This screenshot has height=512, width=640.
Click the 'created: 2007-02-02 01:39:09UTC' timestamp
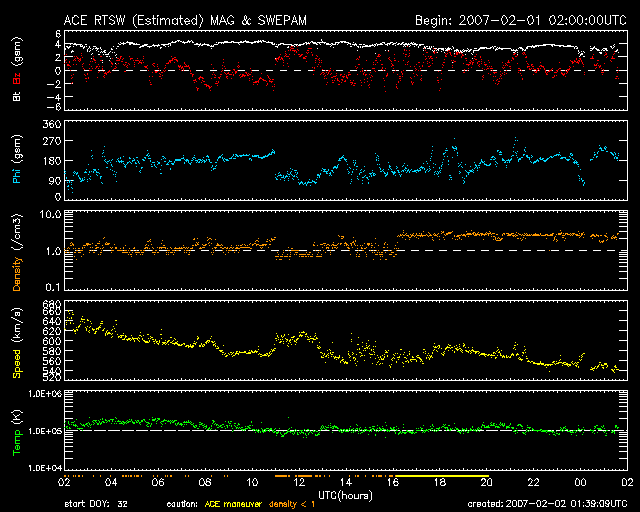[x=547, y=504]
